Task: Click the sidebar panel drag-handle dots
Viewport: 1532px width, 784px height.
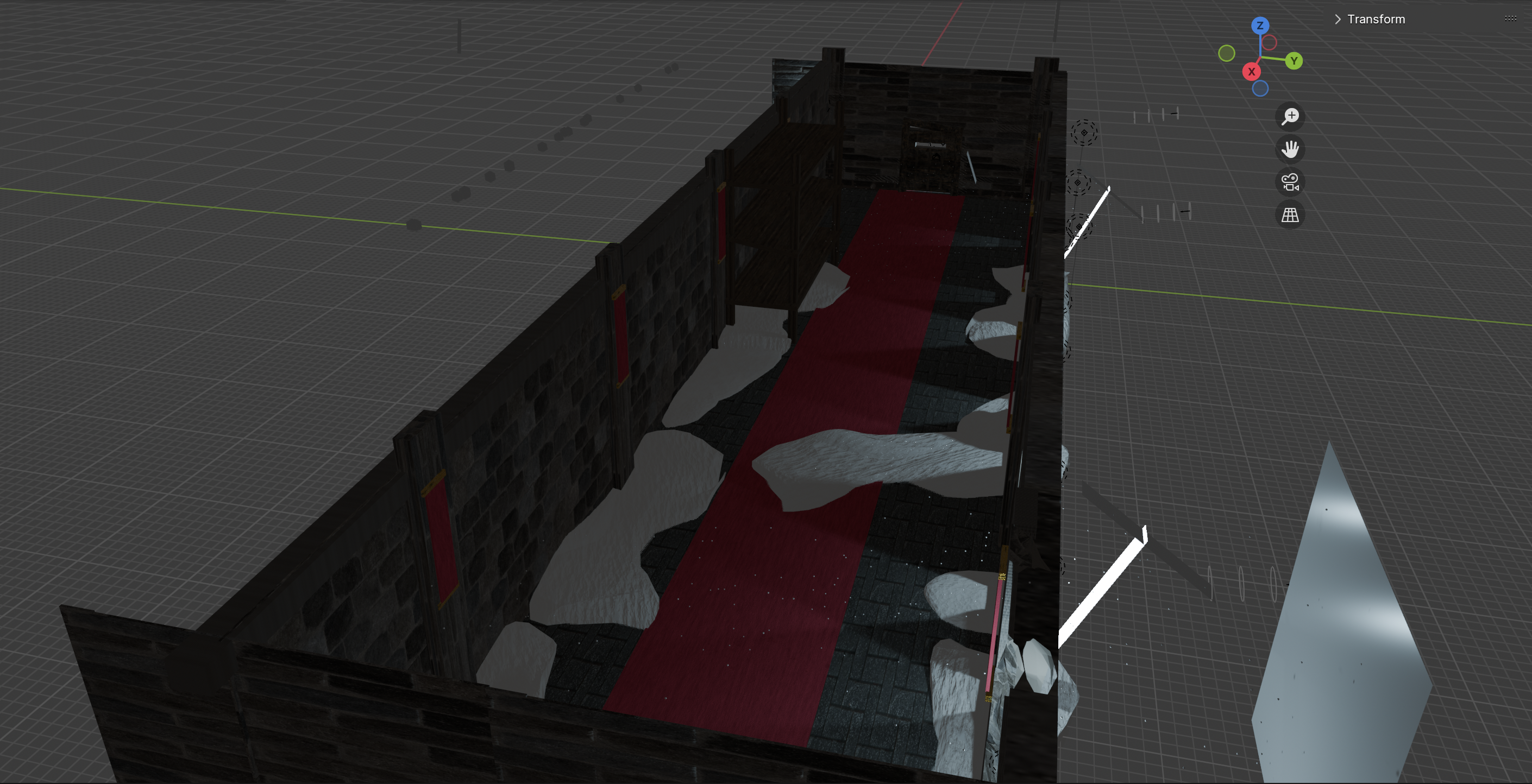Action: point(1510,18)
